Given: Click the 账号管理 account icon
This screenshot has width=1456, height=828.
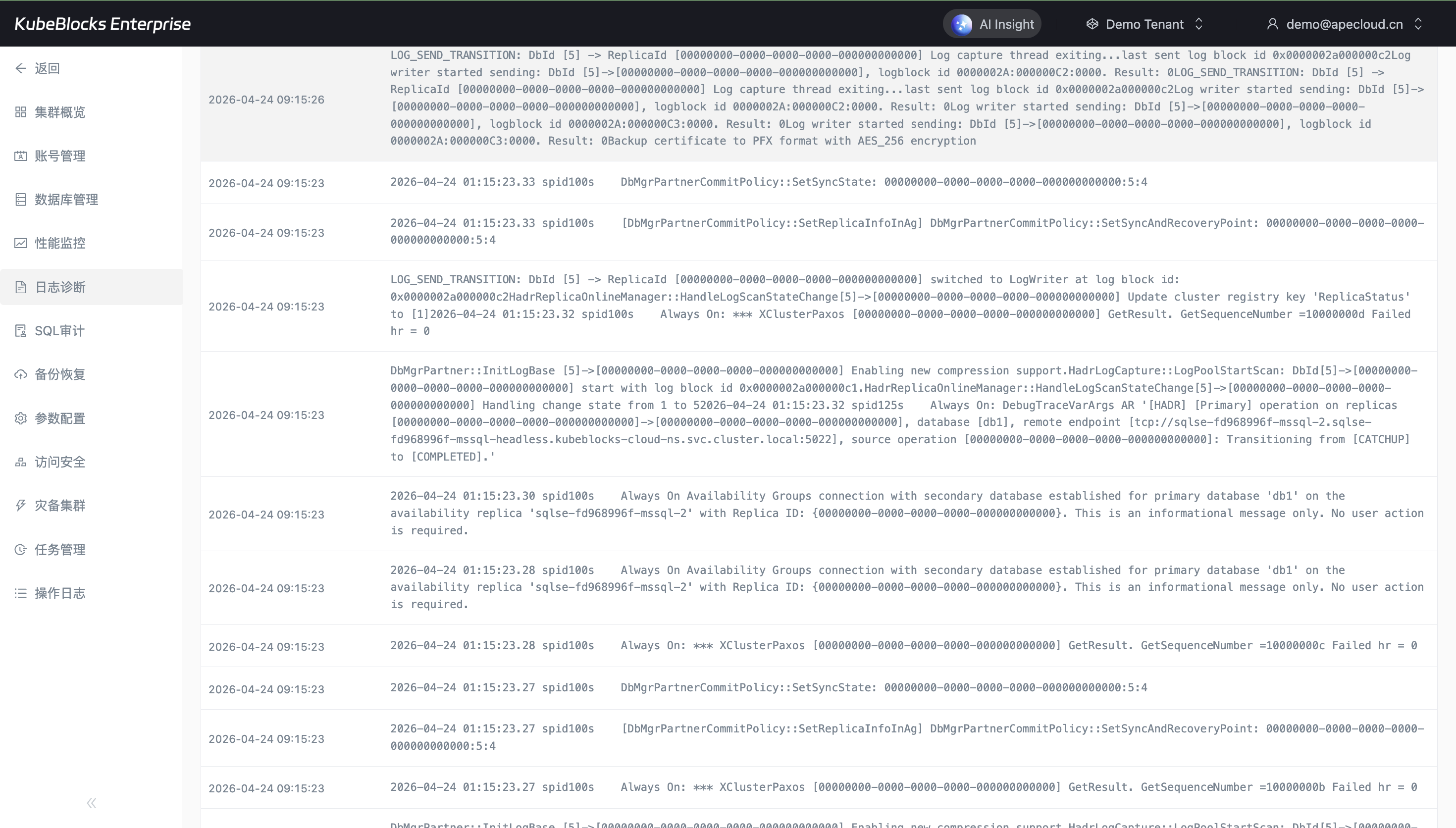Looking at the screenshot, I should point(20,156).
